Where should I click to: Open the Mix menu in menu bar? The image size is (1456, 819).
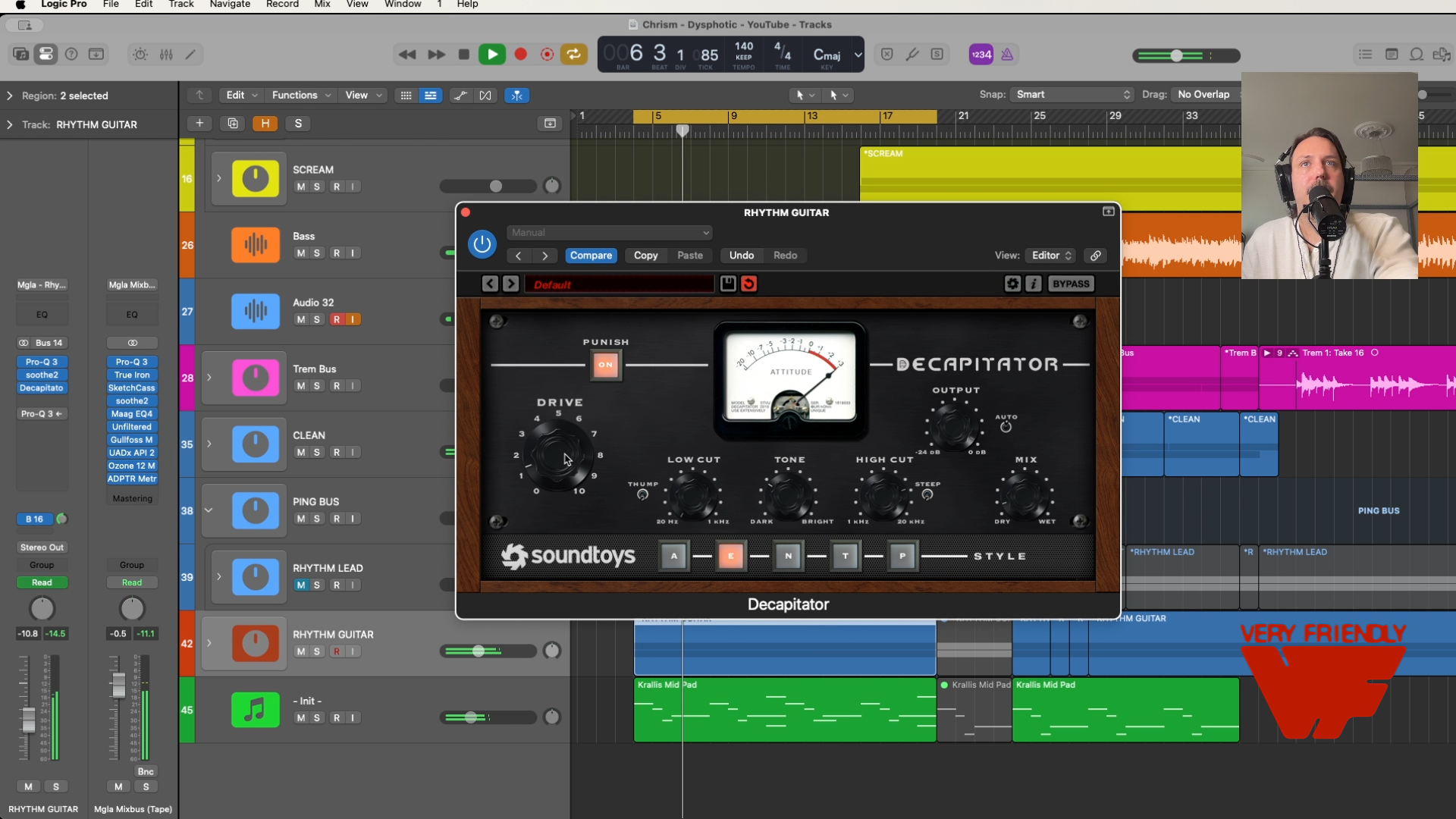pyautogui.click(x=322, y=5)
